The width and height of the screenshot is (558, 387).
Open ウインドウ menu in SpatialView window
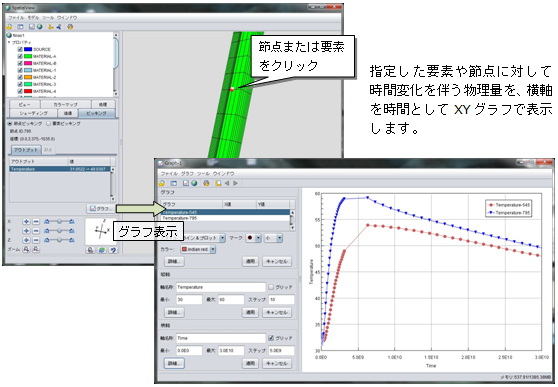click(x=67, y=17)
